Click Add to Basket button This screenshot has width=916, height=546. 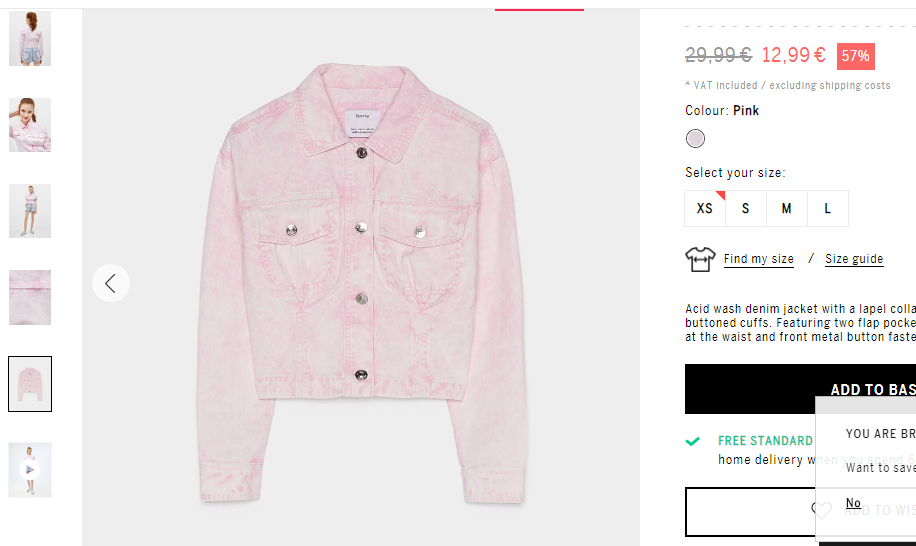[800, 389]
